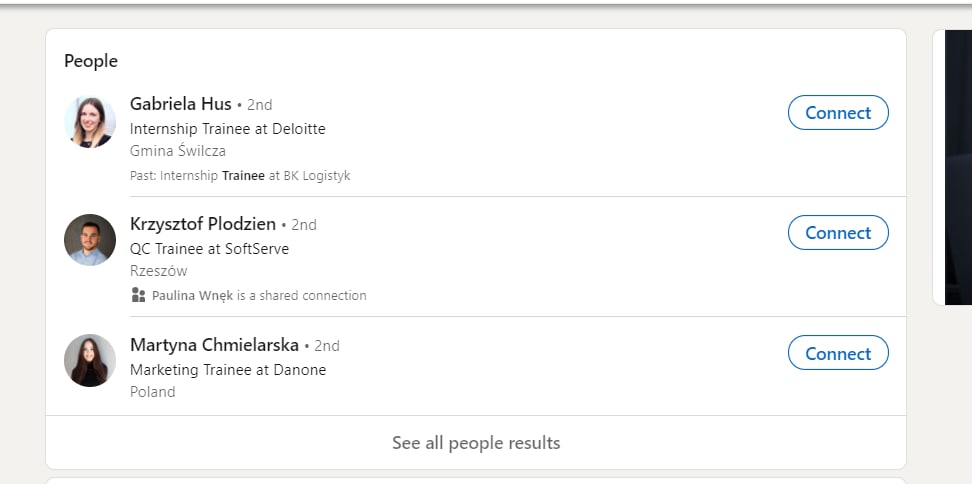The image size is (972, 484).
Task: Open Martyna Chmielarska name link
Action: (x=214, y=345)
